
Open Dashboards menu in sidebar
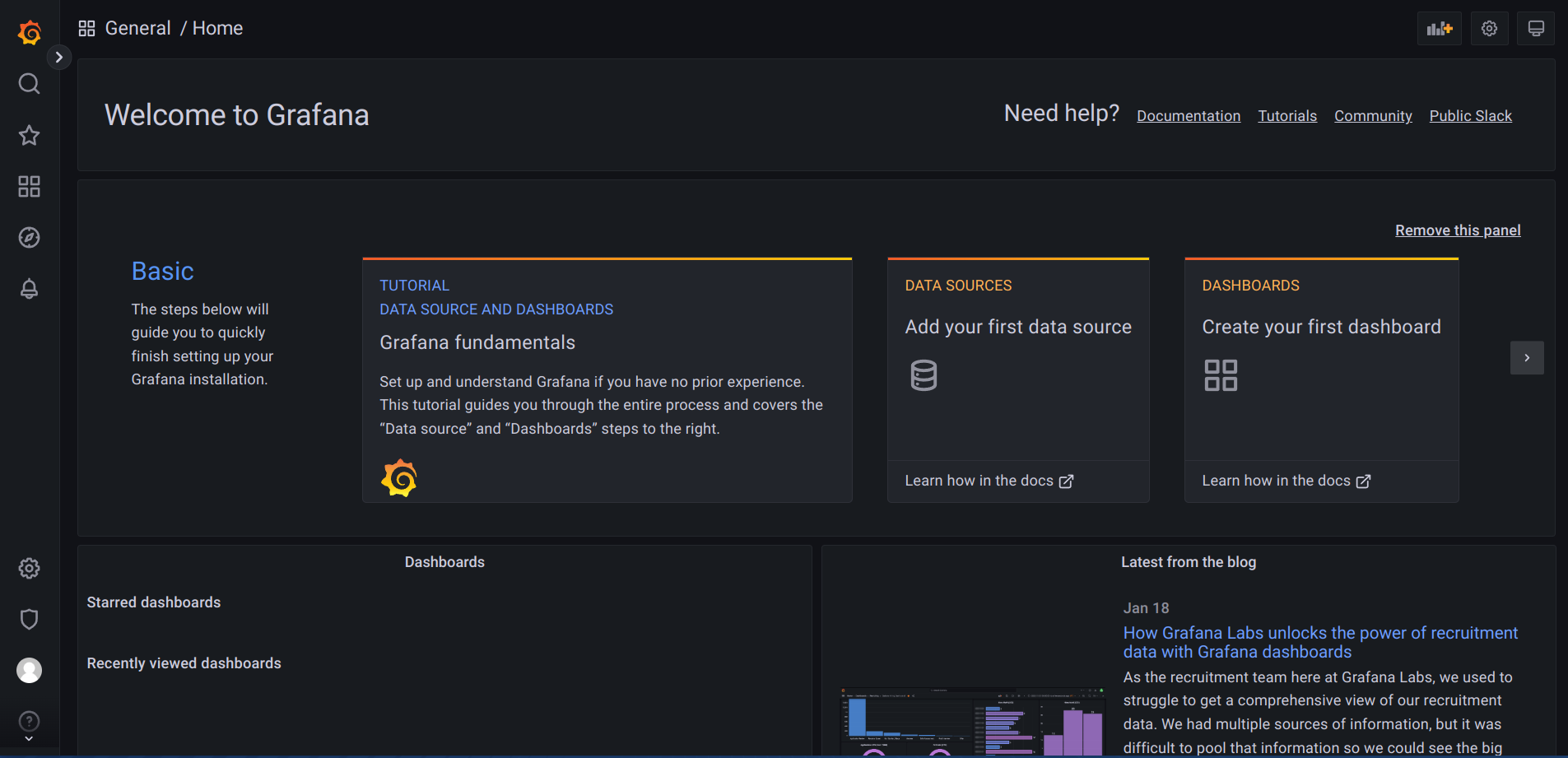click(x=29, y=187)
